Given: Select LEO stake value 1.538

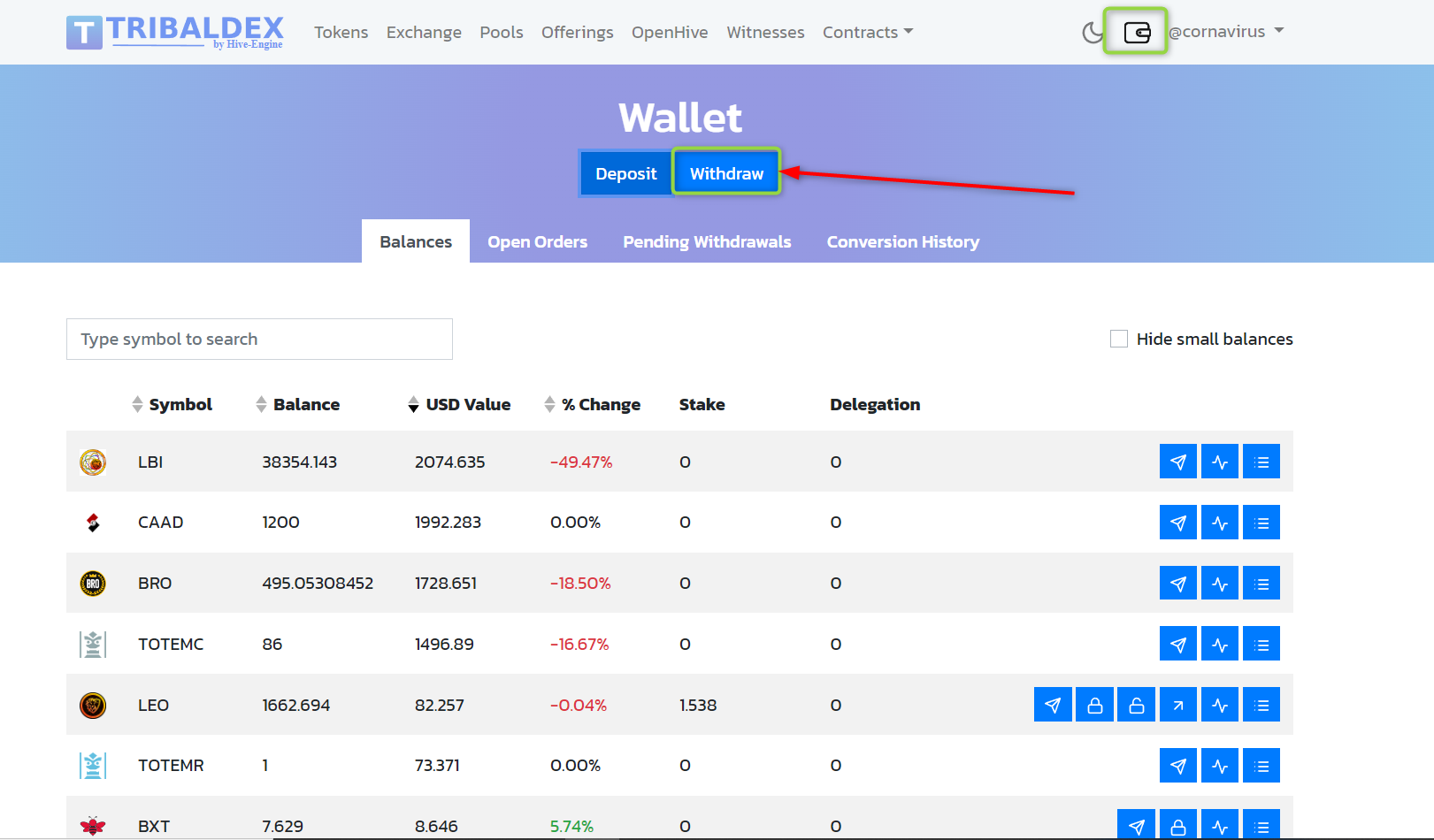Looking at the screenshot, I should 698,705.
